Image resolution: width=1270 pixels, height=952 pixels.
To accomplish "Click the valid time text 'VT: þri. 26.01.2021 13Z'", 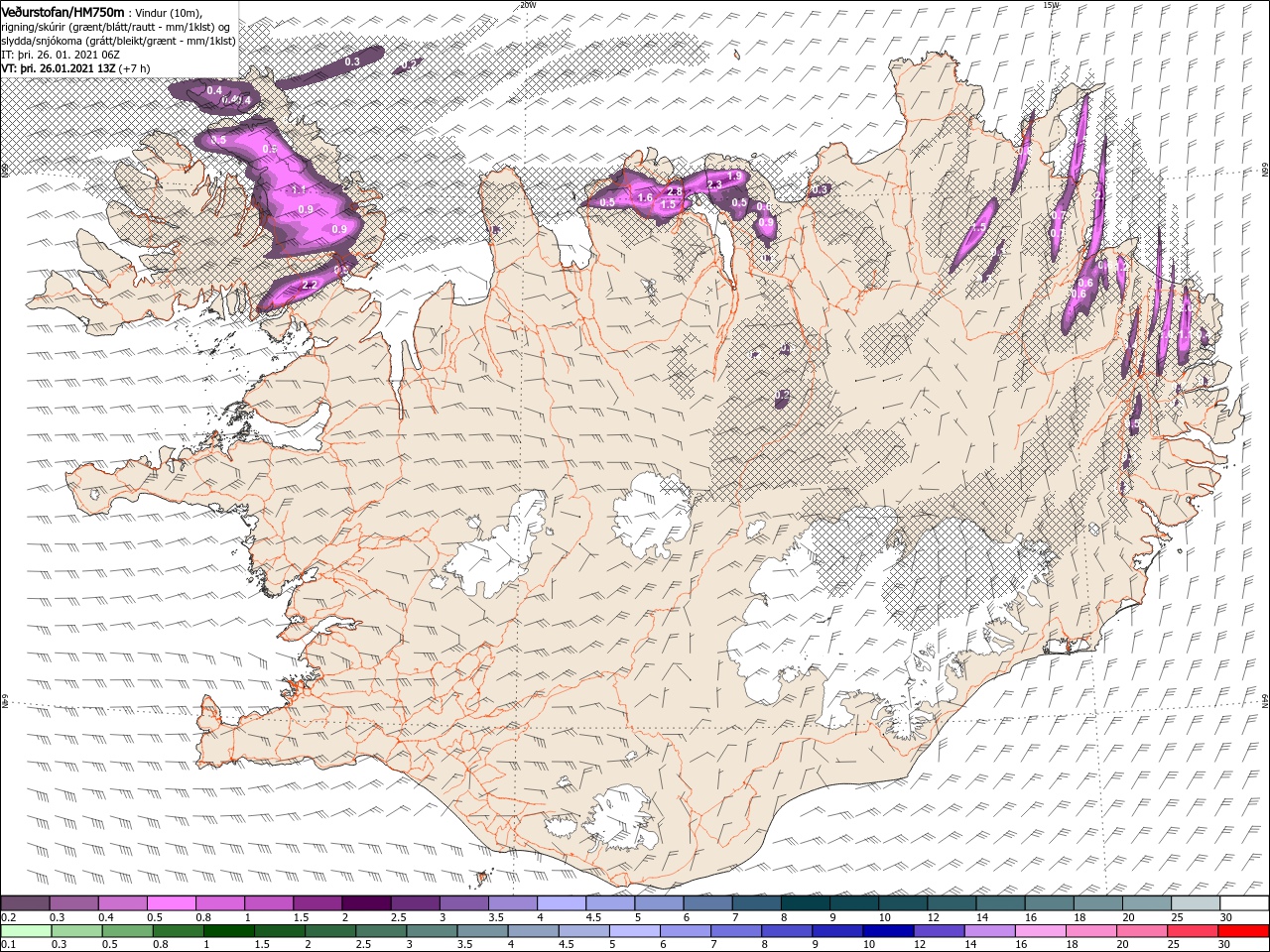I will (59, 67).
